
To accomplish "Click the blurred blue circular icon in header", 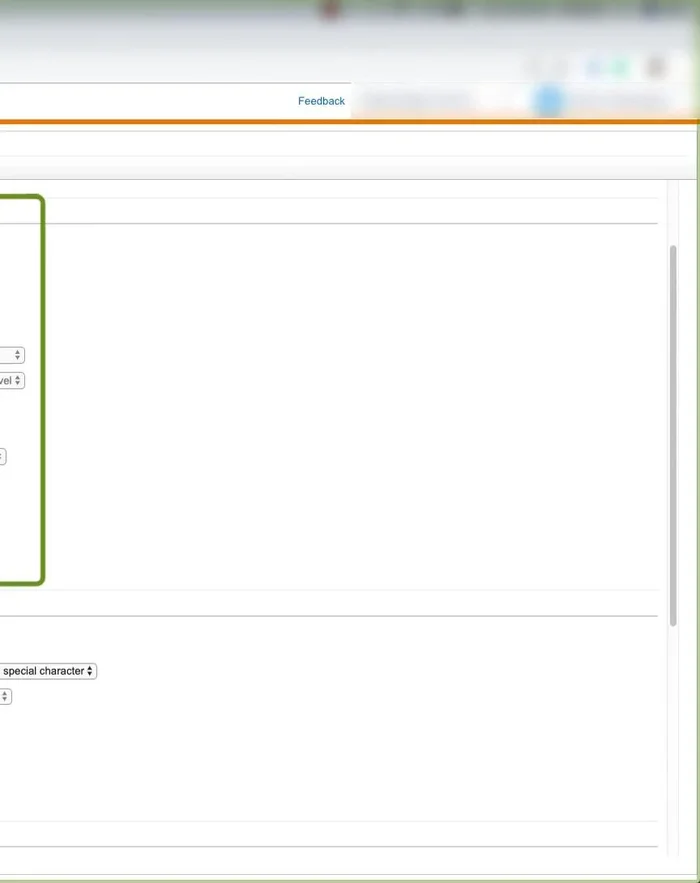I will tap(548, 101).
